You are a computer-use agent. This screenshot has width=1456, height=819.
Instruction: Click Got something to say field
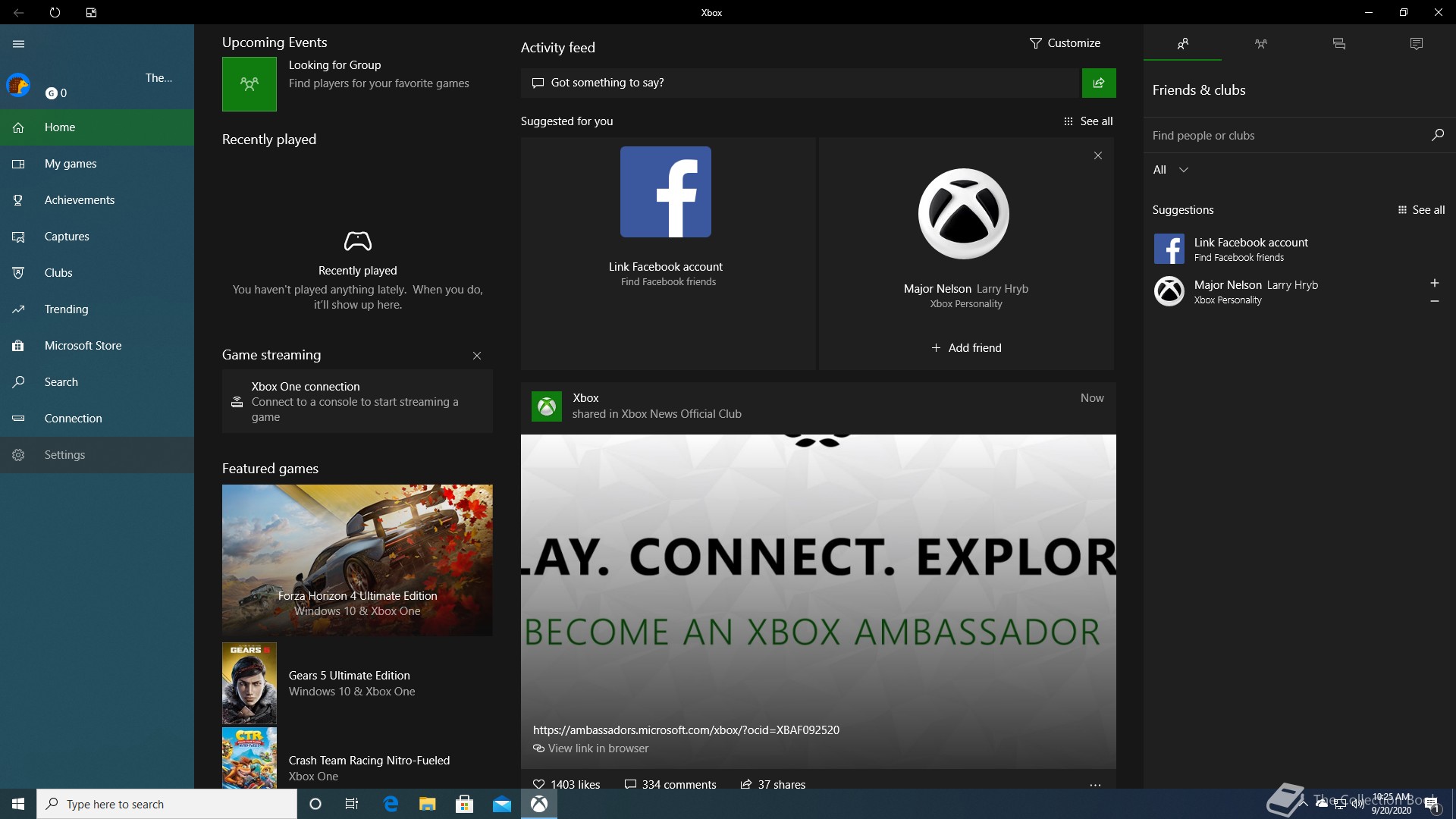(800, 83)
